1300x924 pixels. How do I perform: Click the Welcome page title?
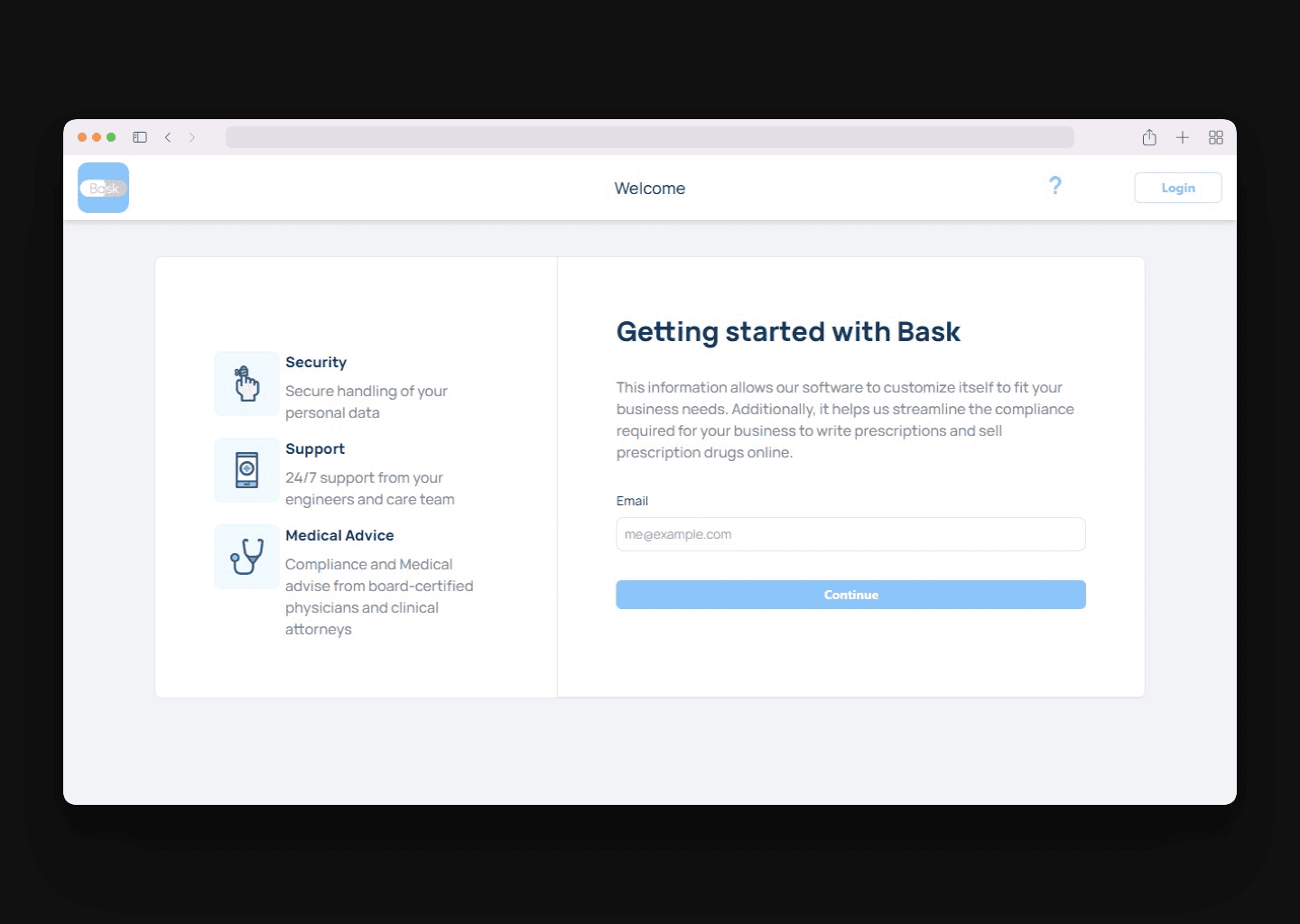click(x=650, y=189)
